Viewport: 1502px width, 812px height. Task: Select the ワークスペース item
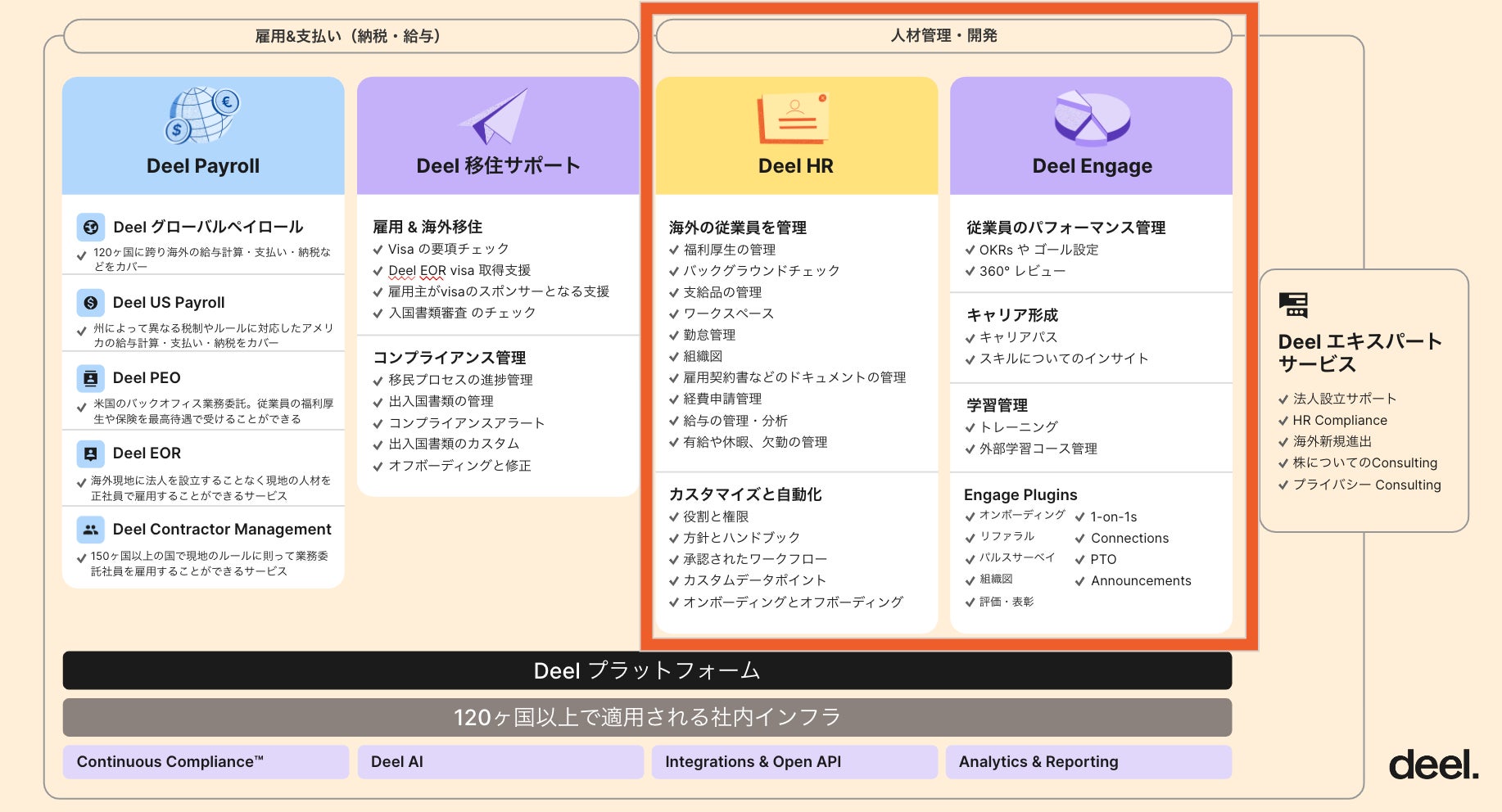pos(729,314)
